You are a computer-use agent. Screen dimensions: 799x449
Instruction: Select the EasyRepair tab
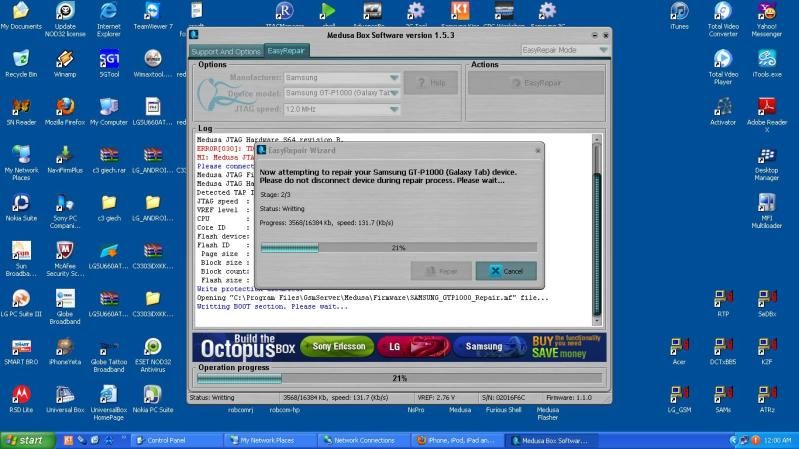286,50
